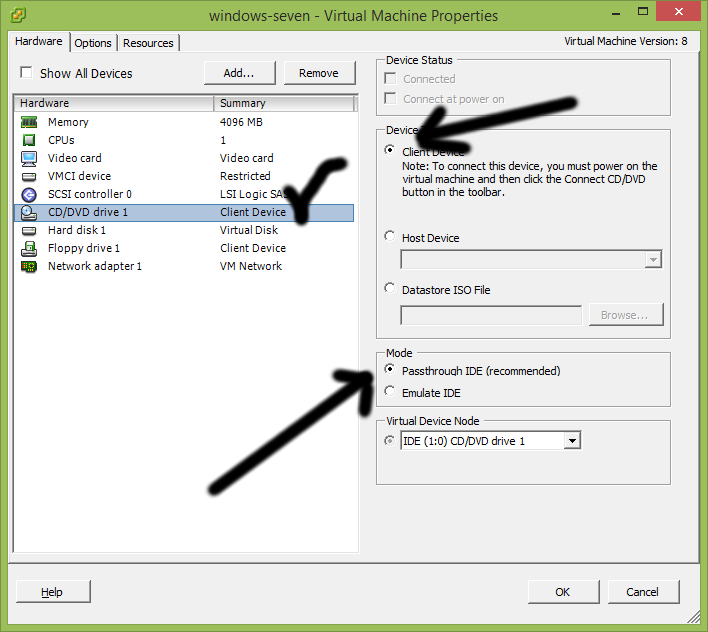Click the CPUs chip icon
This screenshot has width=708, height=632.
click(x=29, y=140)
